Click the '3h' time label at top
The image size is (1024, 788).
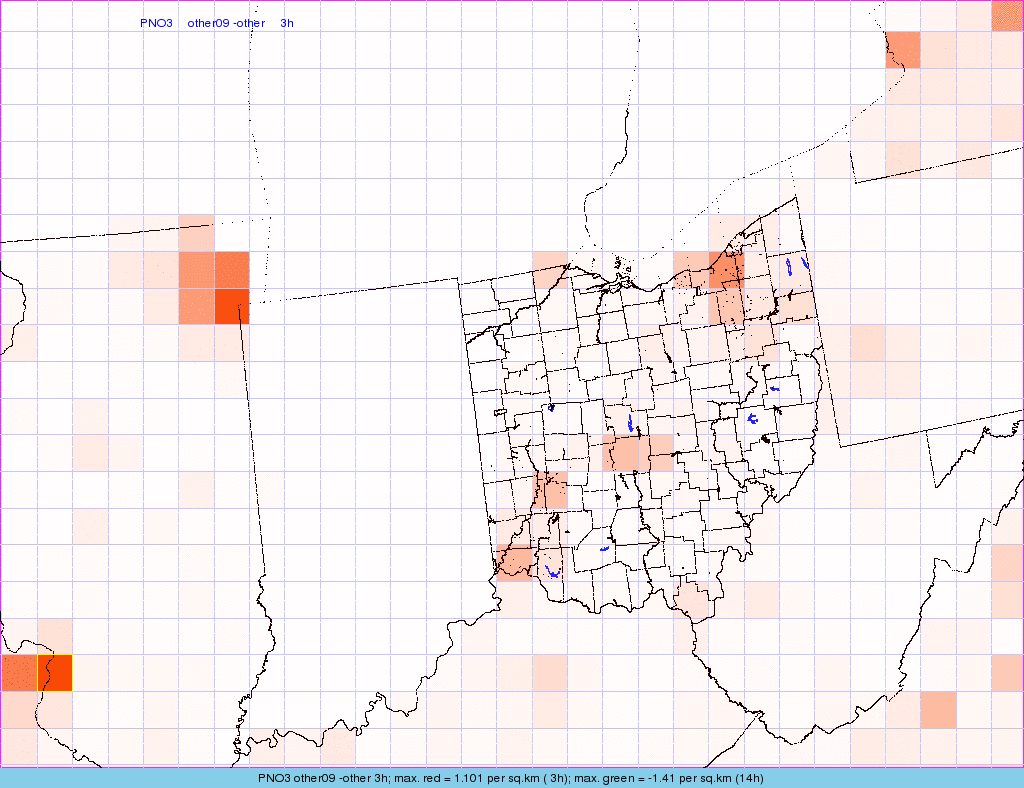click(x=287, y=23)
